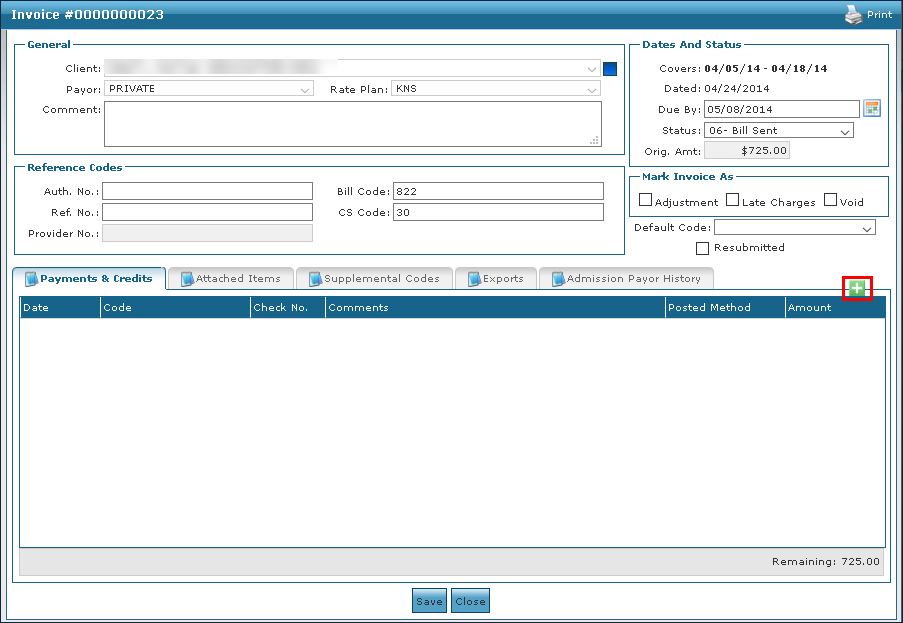Click the Close button

coord(470,601)
